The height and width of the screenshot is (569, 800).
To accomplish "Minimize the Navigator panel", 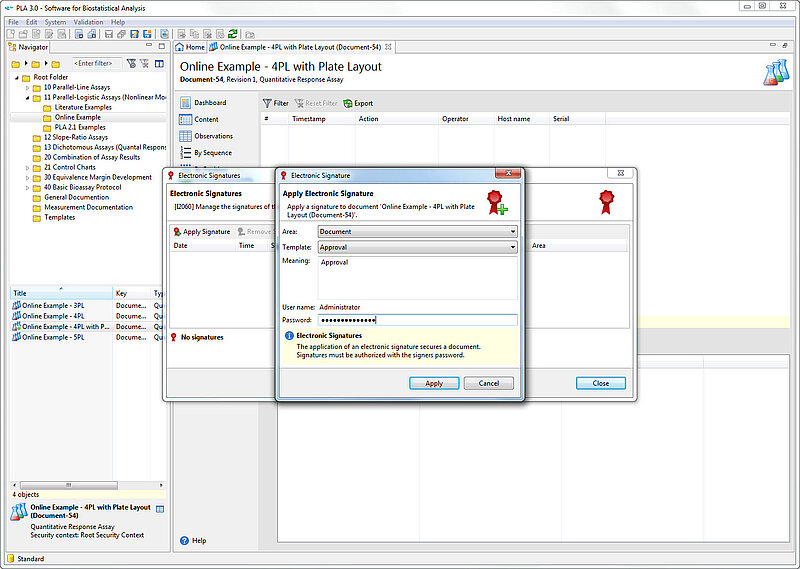I will pos(148,46).
